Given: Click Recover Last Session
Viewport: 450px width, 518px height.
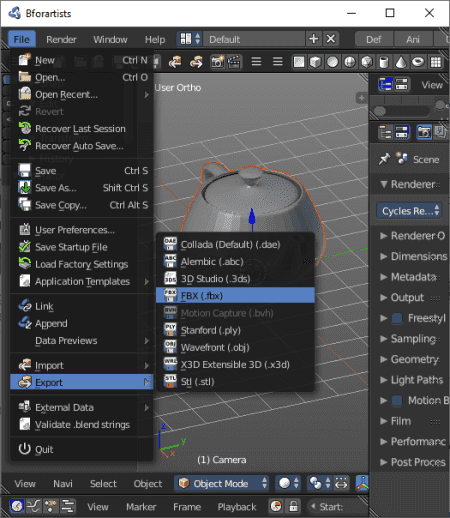Looking at the screenshot, I should tap(82, 129).
